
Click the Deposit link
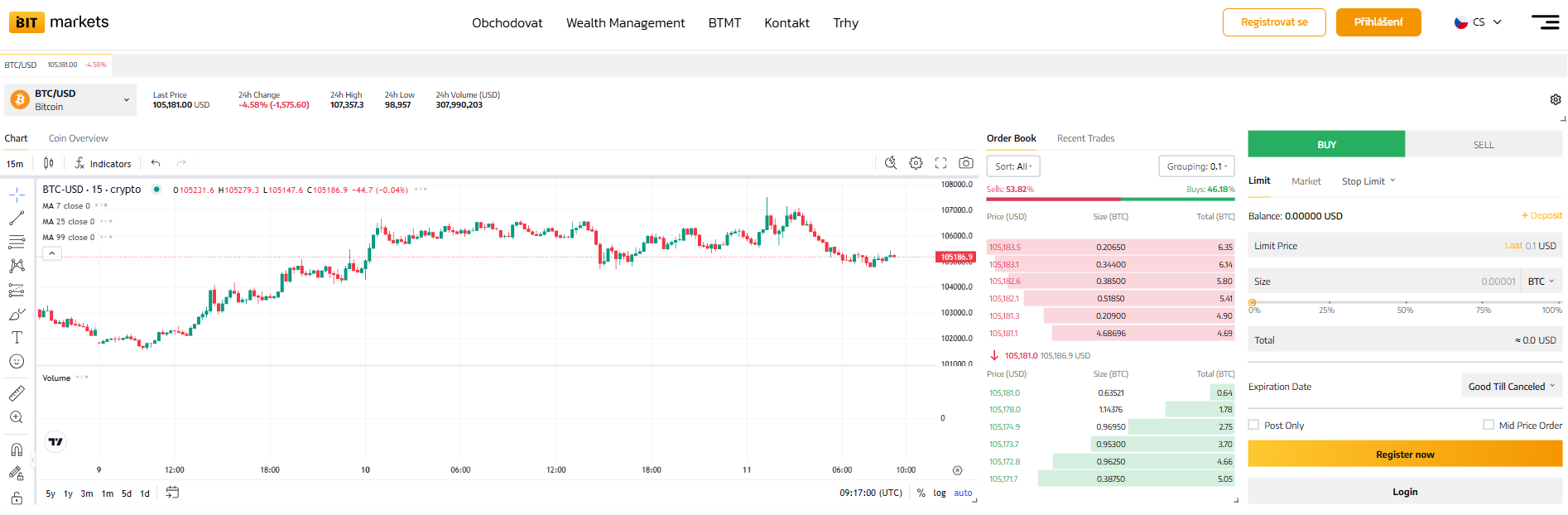point(1542,215)
